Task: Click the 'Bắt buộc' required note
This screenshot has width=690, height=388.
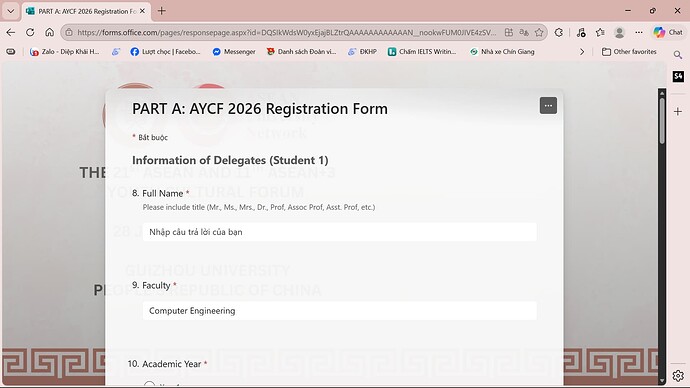Action: 150,137
